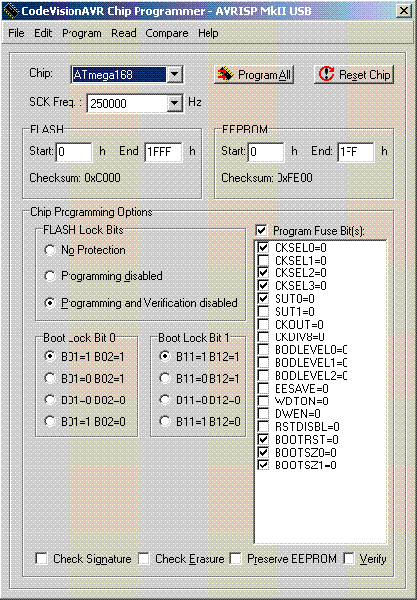Uncheck the CKSEL2=0 fuse bit
The width and height of the screenshot is (417, 600).
263,273
